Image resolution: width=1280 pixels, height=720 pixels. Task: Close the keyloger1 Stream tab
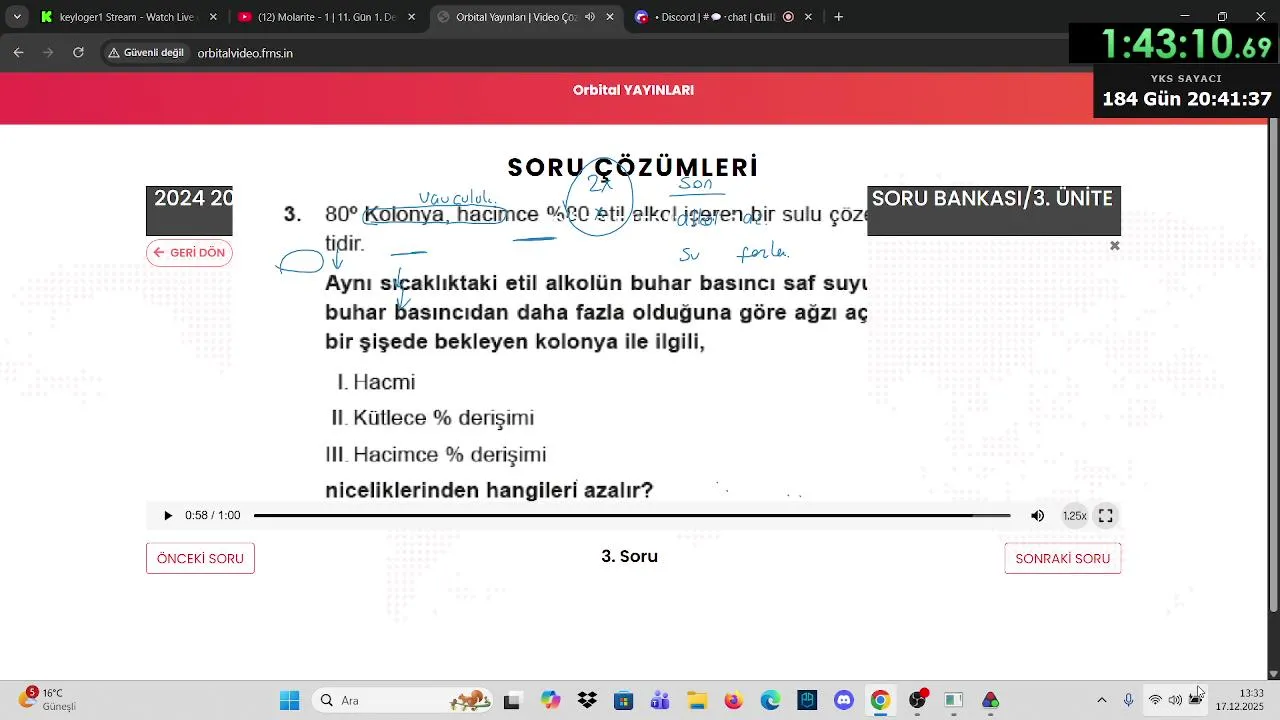(x=213, y=17)
